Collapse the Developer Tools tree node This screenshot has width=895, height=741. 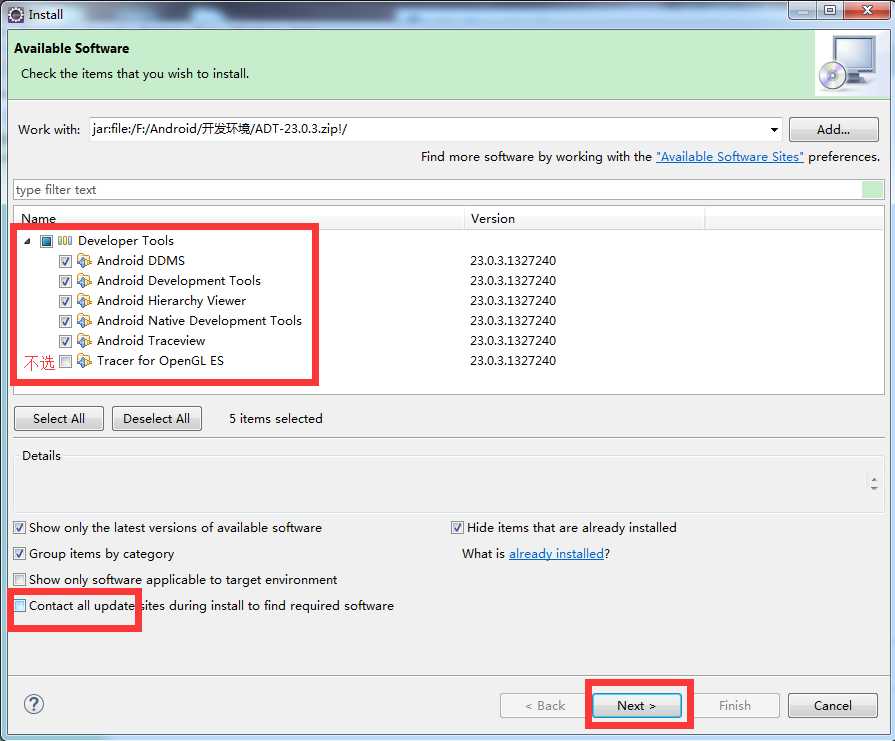pos(27,241)
